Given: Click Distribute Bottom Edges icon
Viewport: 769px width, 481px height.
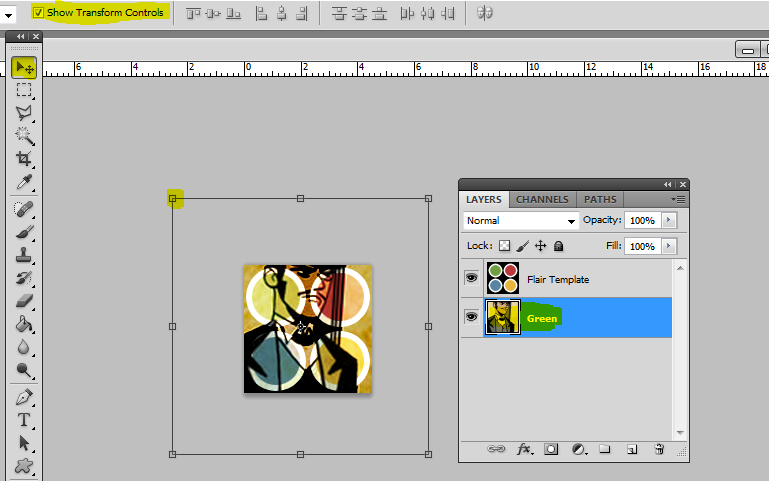Looking at the screenshot, I should click(x=379, y=14).
